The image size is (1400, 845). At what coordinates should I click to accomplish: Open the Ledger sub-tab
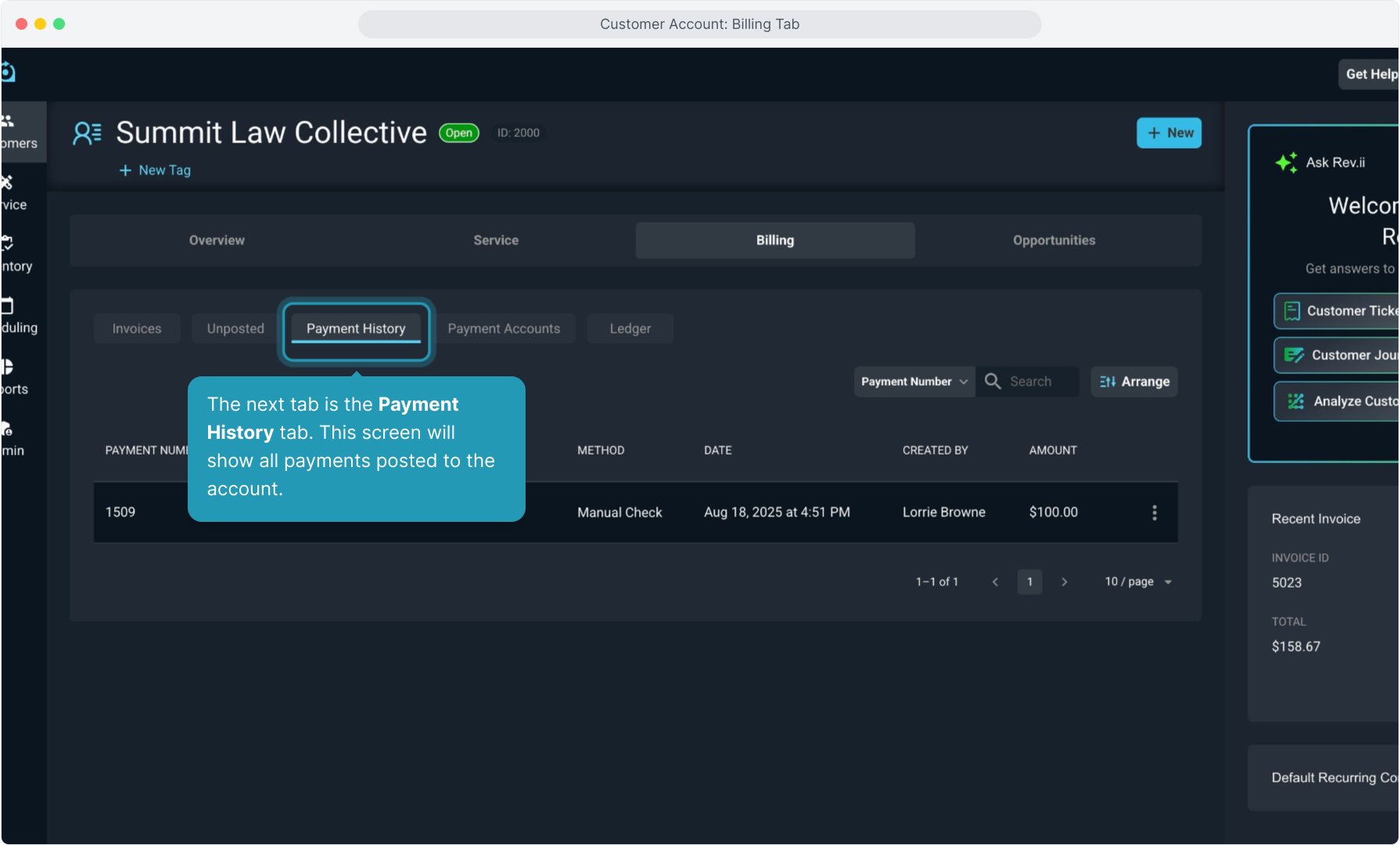click(x=630, y=329)
